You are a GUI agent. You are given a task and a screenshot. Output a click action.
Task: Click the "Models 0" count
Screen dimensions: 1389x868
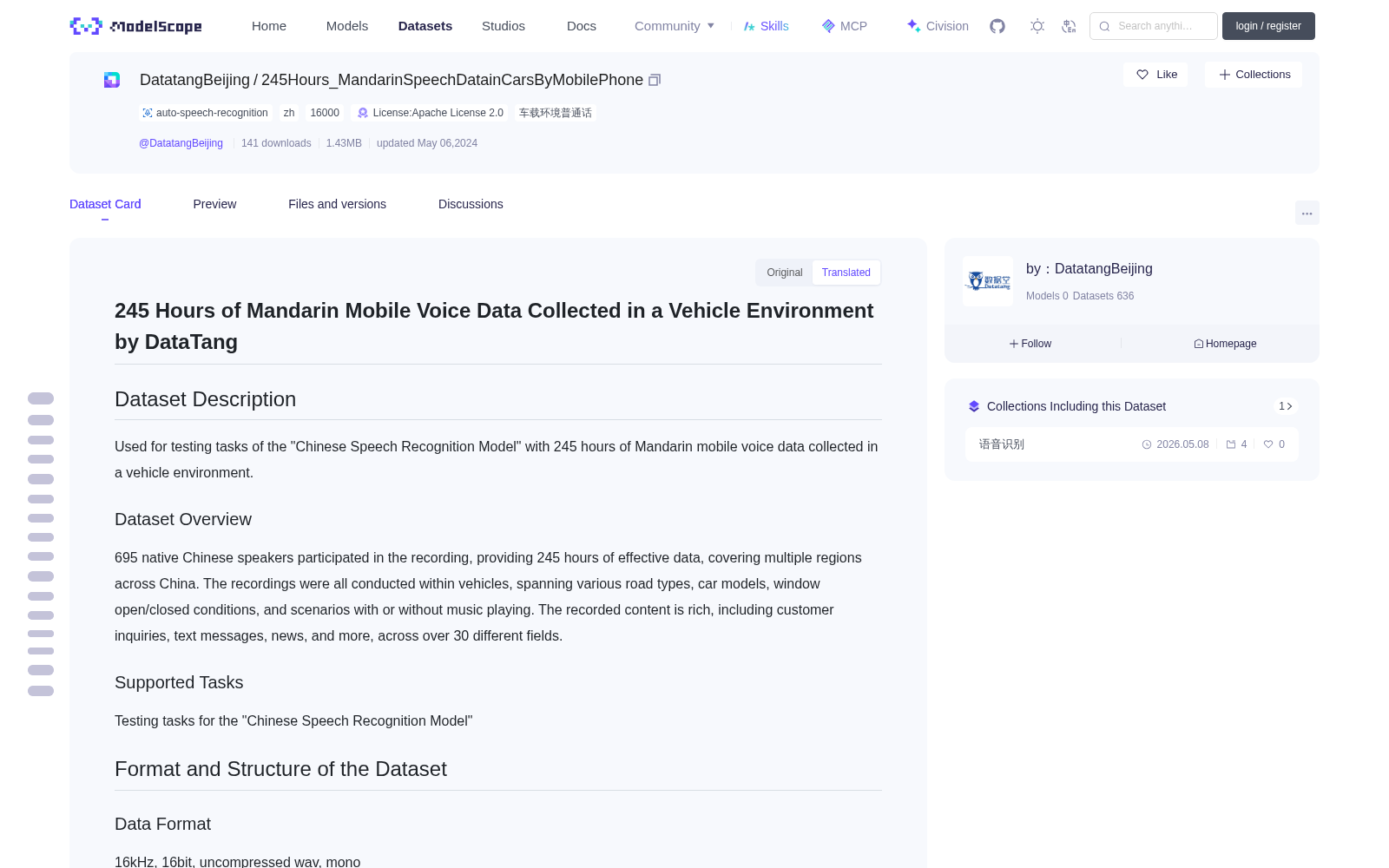coord(1047,296)
